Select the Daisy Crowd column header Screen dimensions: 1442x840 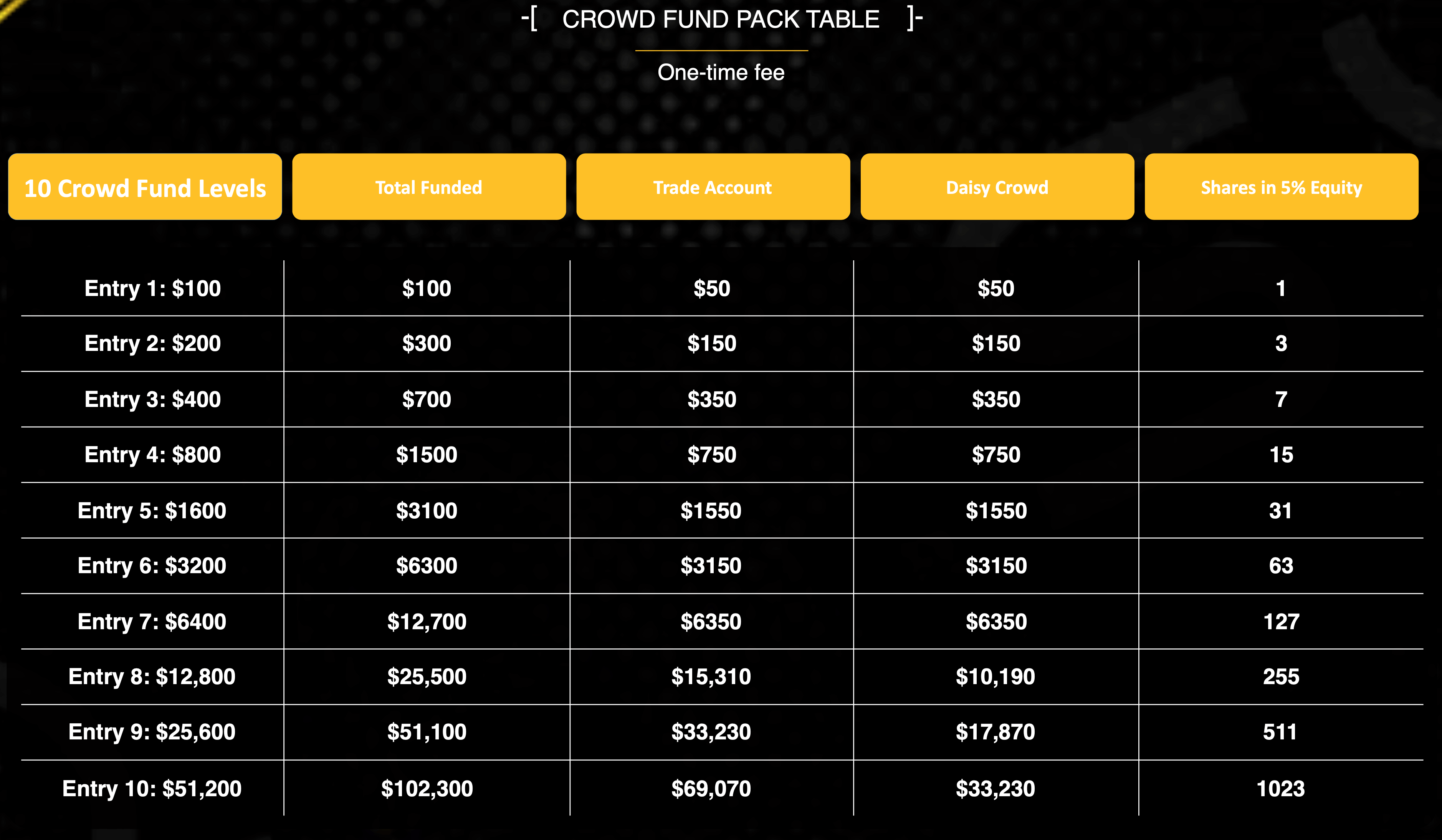(x=997, y=187)
